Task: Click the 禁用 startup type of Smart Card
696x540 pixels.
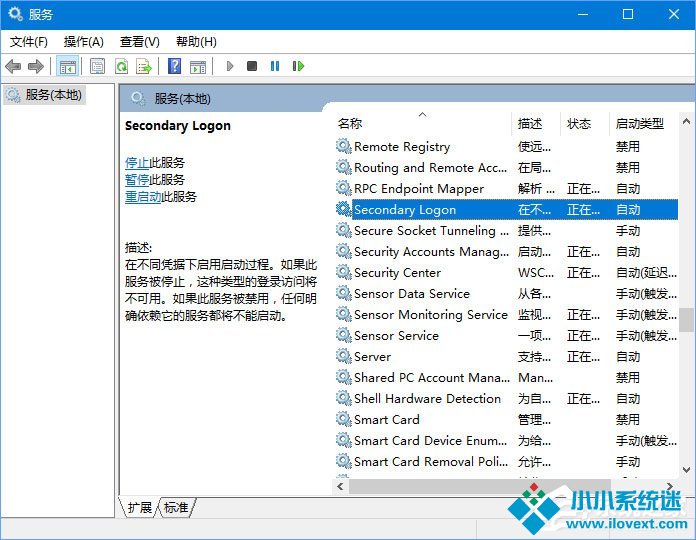Action: click(x=627, y=419)
